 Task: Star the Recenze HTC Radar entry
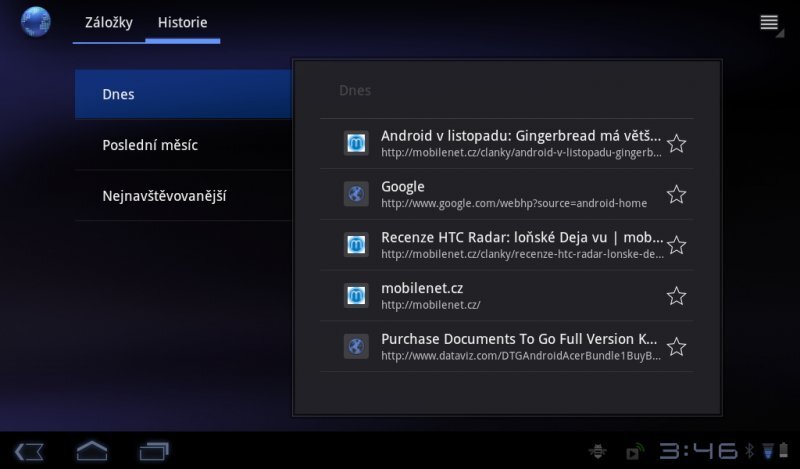point(677,245)
